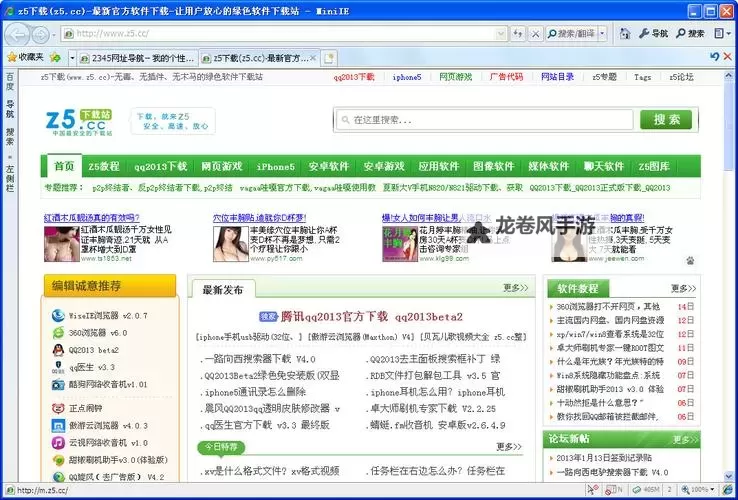738x500 pixels.
Task: Click the QQ2013 beta2 penguin icon
Action: point(58,350)
